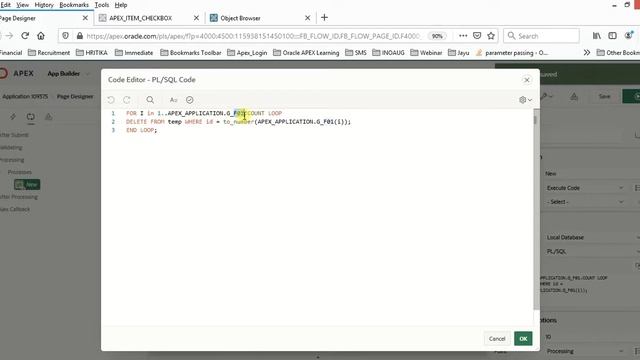The image size is (640, 360).
Task: Close the Code Editor dialog
Action: (x=527, y=80)
